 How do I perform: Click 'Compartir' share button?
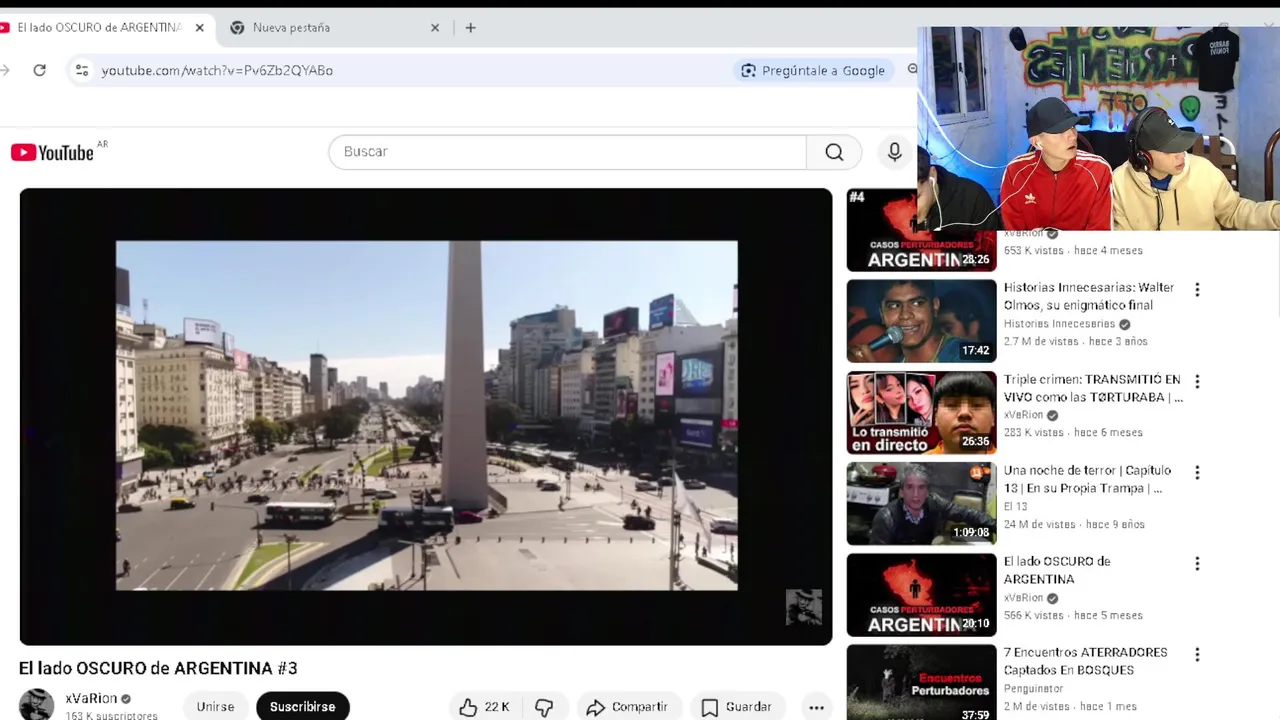627,707
